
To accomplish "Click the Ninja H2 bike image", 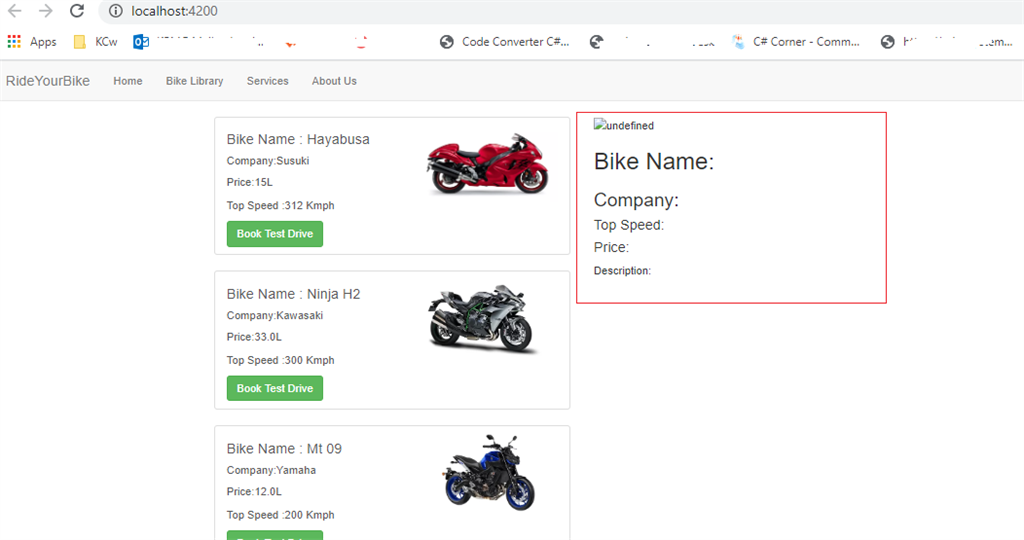I will (x=482, y=320).
